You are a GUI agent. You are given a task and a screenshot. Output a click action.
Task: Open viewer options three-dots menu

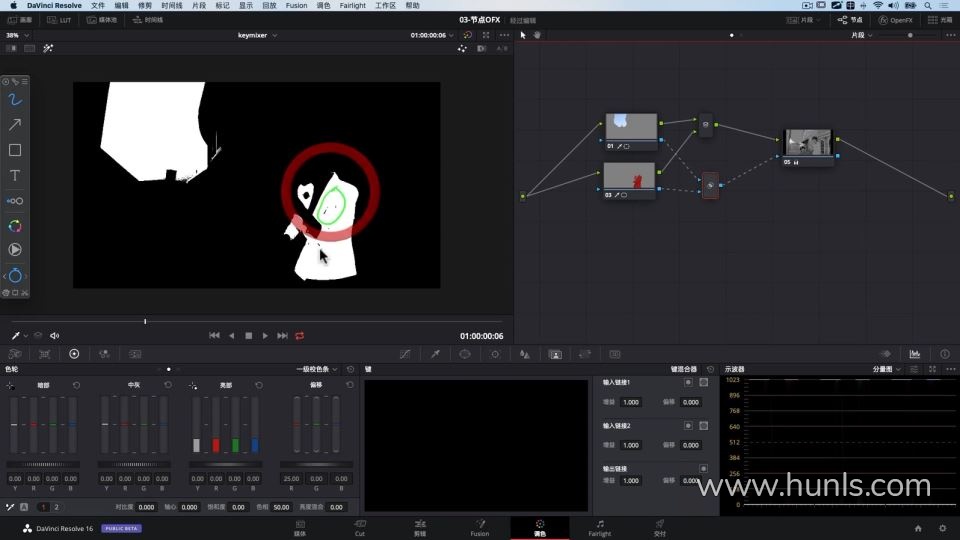[504, 36]
